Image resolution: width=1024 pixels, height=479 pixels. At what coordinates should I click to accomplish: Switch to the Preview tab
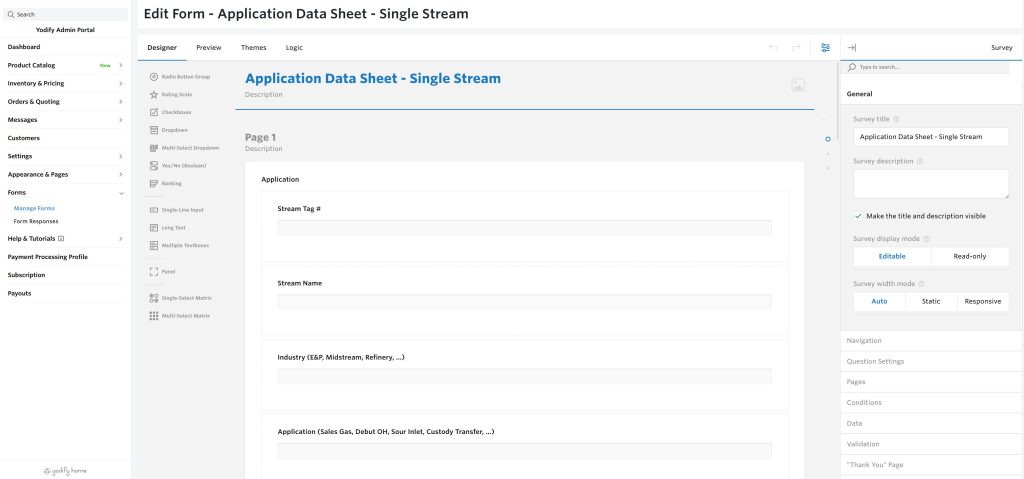(x=209, y=47)
